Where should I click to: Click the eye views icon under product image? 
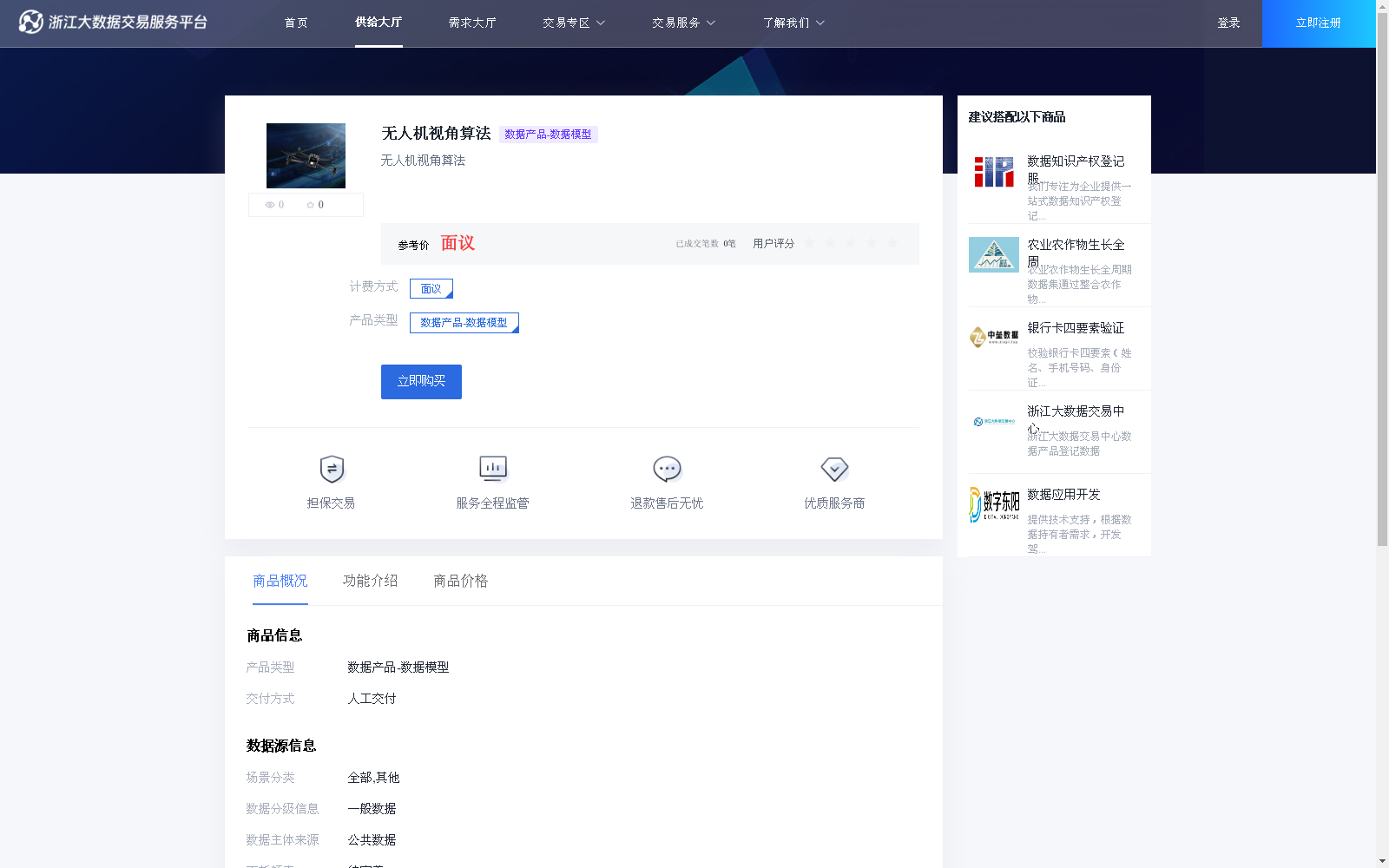270,205
